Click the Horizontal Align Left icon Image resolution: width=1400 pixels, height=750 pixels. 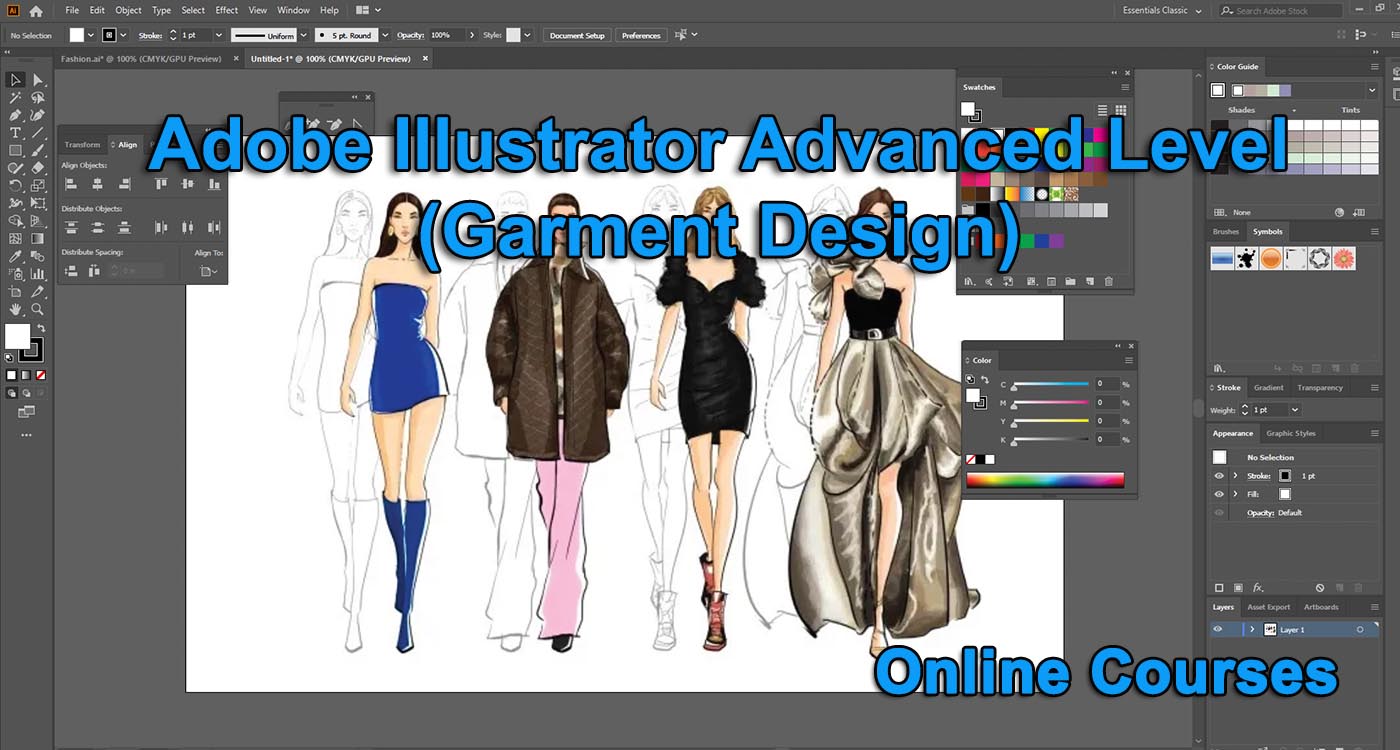tap(72, 183)
